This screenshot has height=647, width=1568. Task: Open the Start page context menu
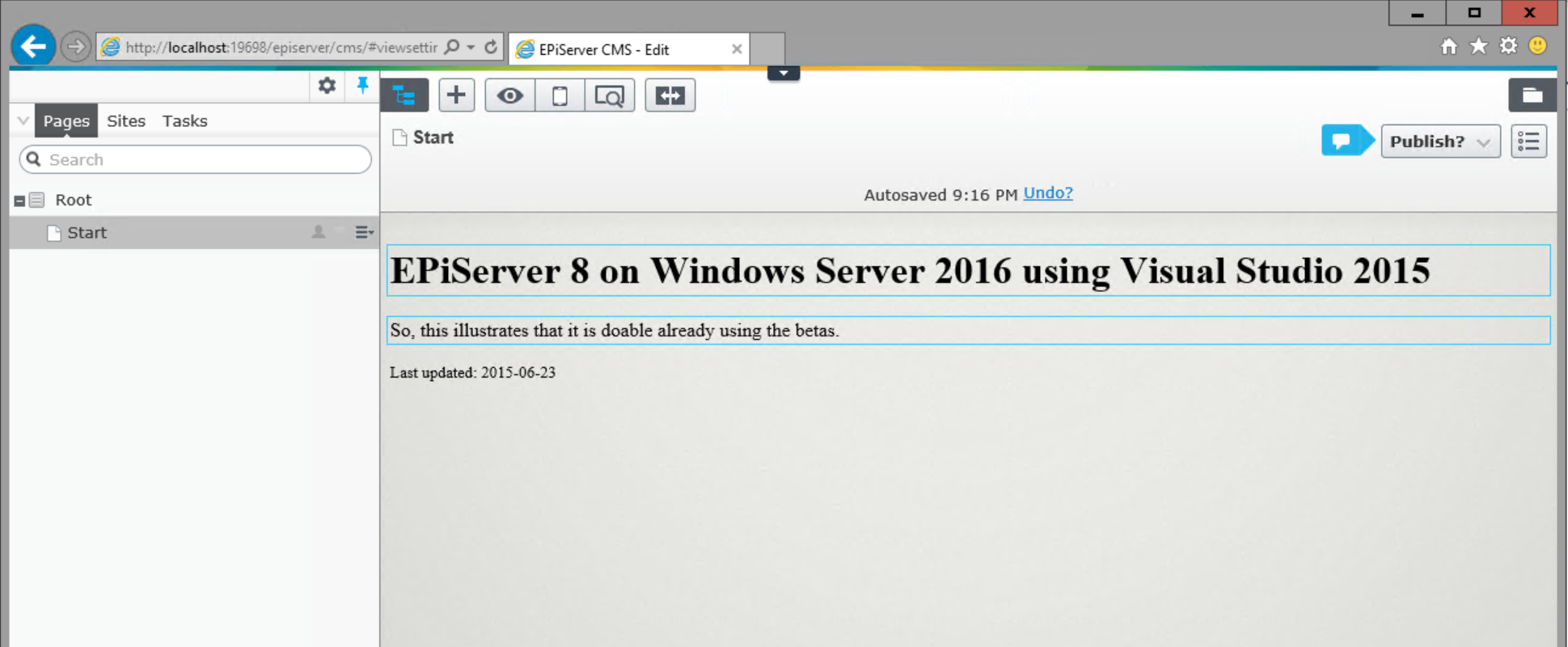(x=364, y=233)
